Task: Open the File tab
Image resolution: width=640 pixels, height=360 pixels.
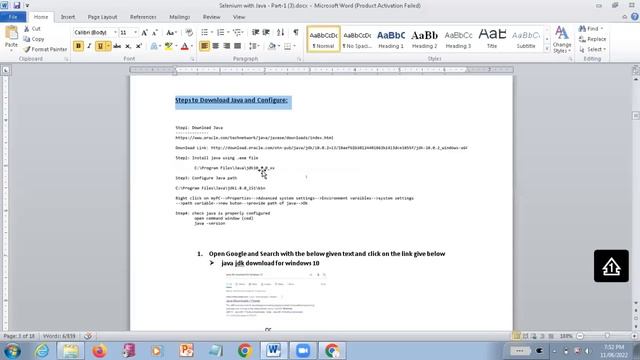Action: (13, 17)
